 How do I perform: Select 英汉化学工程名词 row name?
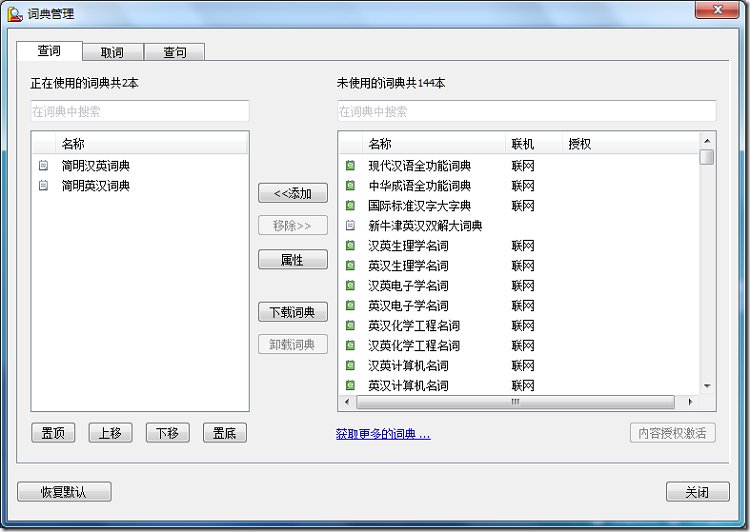(x=414, y=325)
